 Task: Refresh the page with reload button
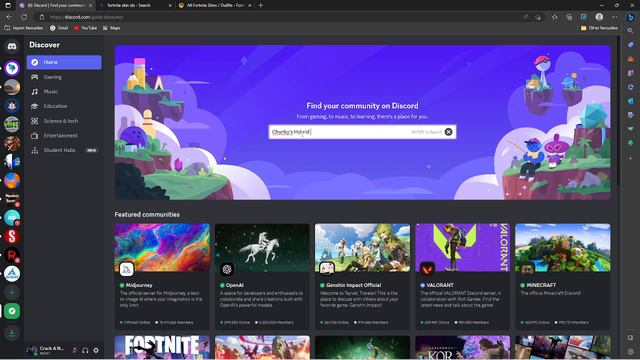pyautogui.click(x=24, y=17)
